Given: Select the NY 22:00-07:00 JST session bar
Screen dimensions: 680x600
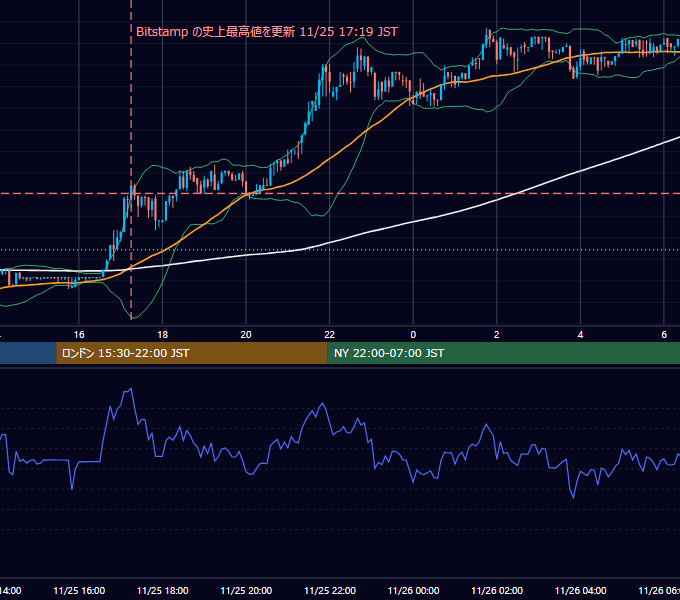Looking at the screenshot, I should click(503, 353).
